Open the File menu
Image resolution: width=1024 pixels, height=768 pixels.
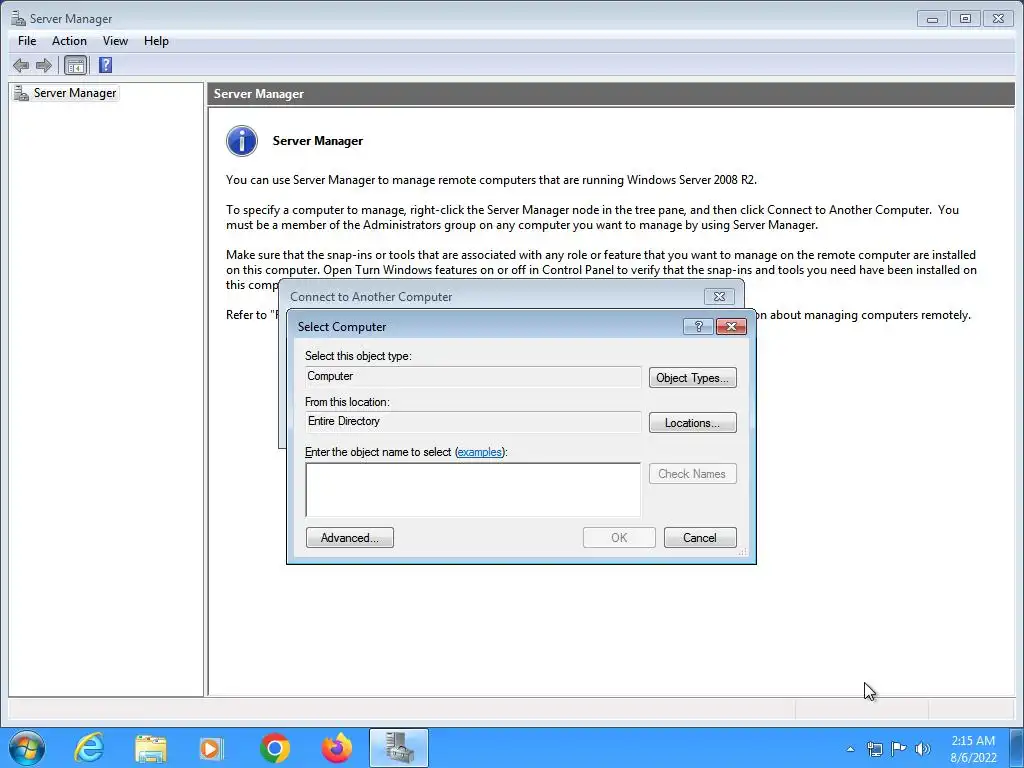pos(27,40)
